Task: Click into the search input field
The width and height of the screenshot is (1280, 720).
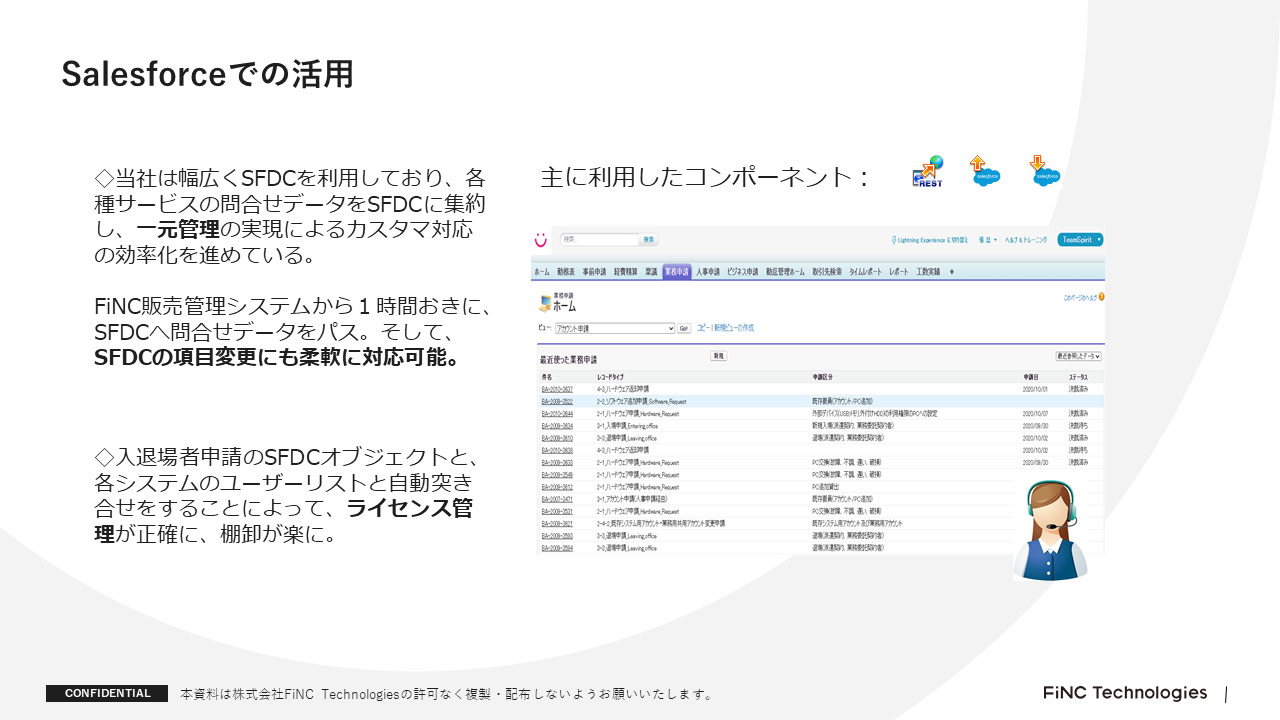Action: click(x=598, y=240)
